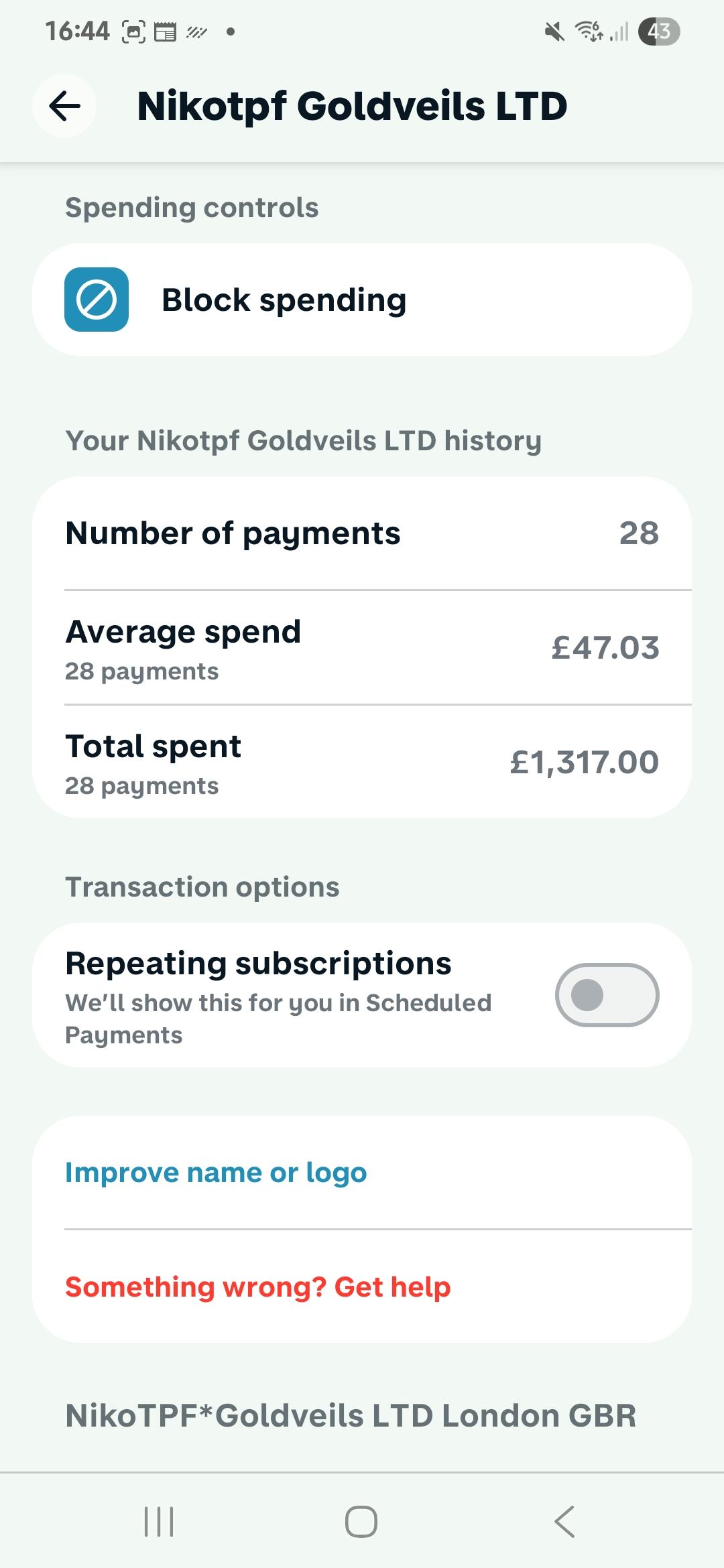Tap Improve name or logo link

tap(216, 1173)
